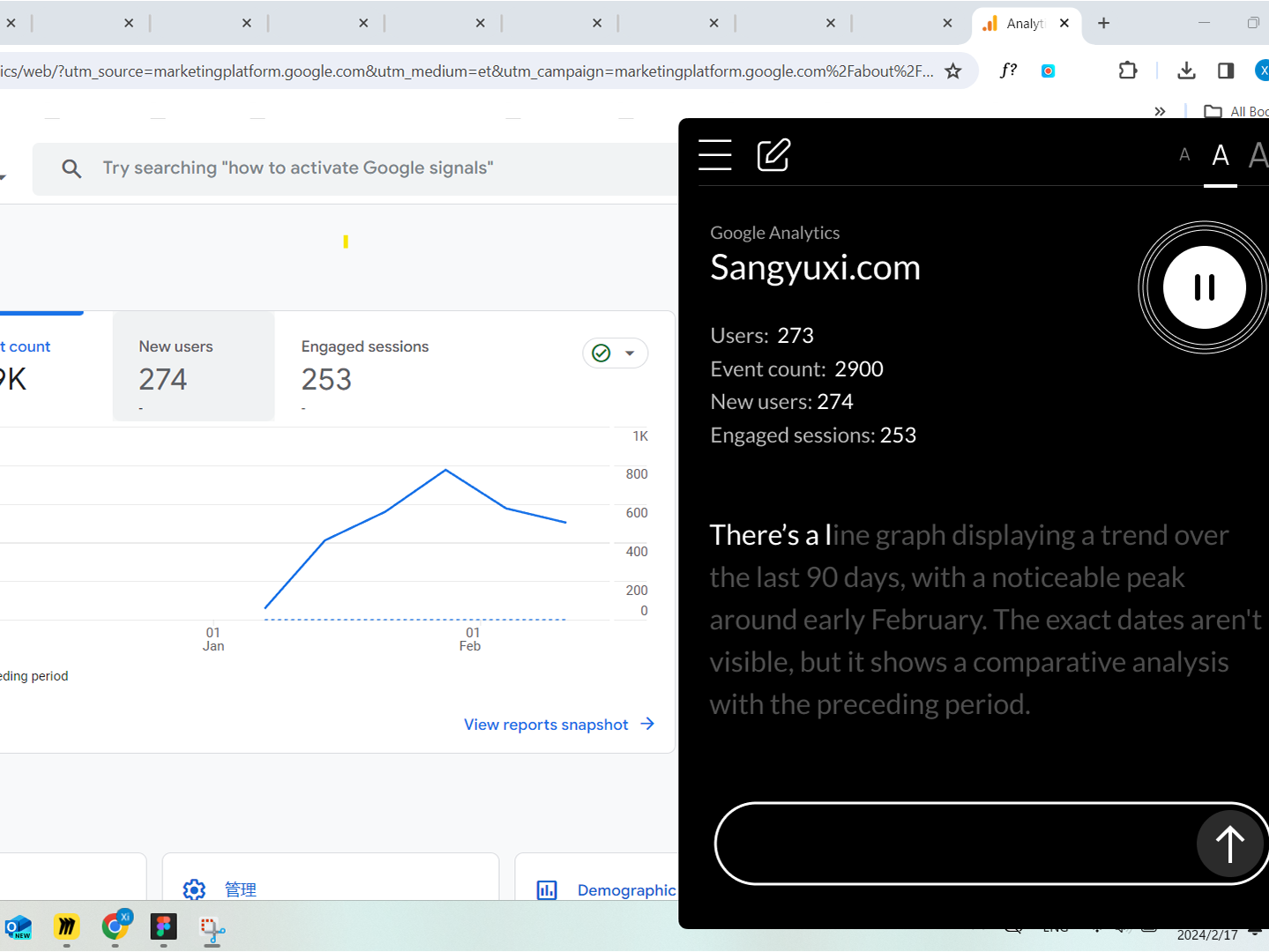Screen dimensions: 1269x952
Task: Open Snipping Tool from the taskbar
Action: [213, 930]
